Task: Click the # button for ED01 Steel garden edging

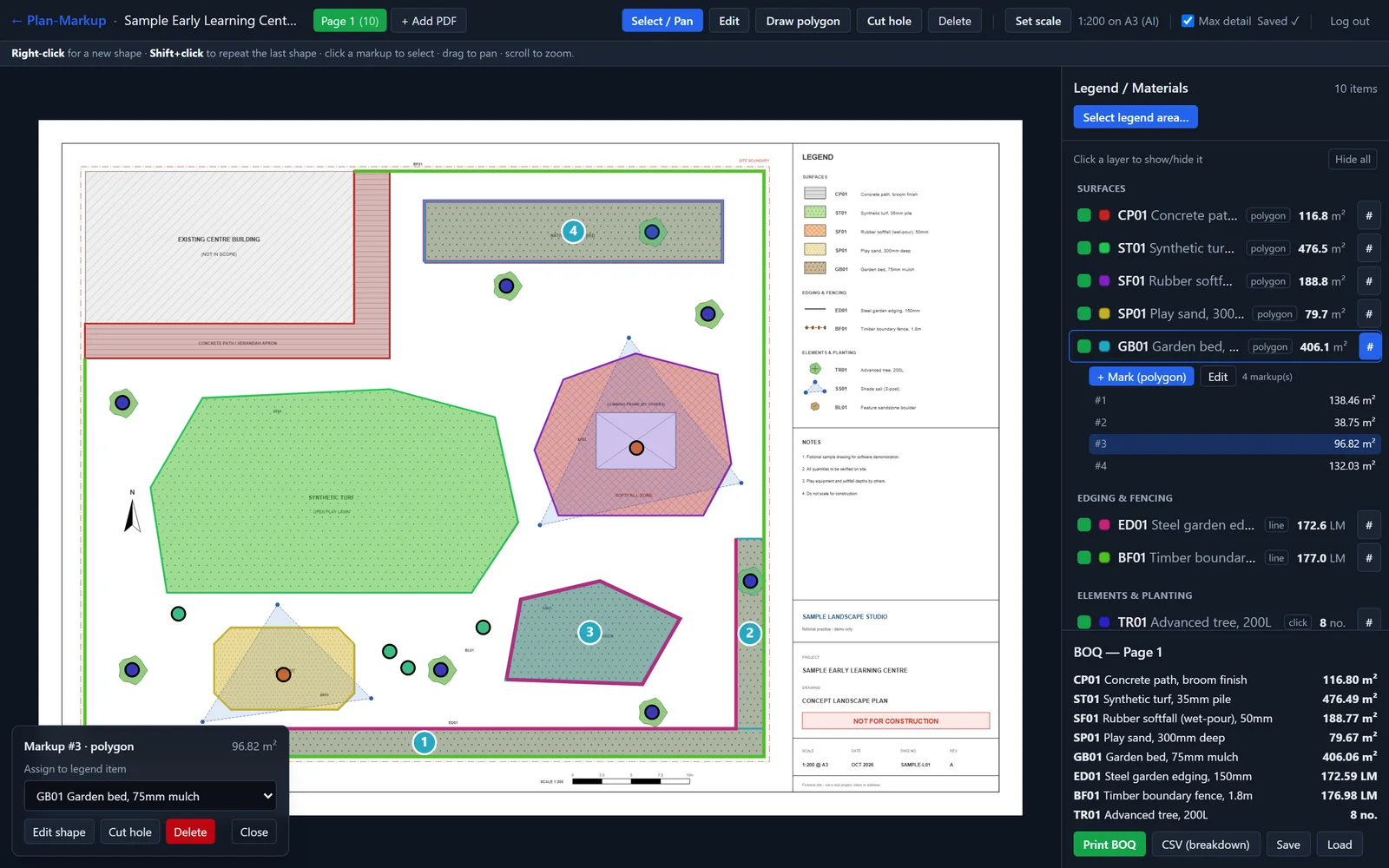Action: click(x=1369, y=525)
